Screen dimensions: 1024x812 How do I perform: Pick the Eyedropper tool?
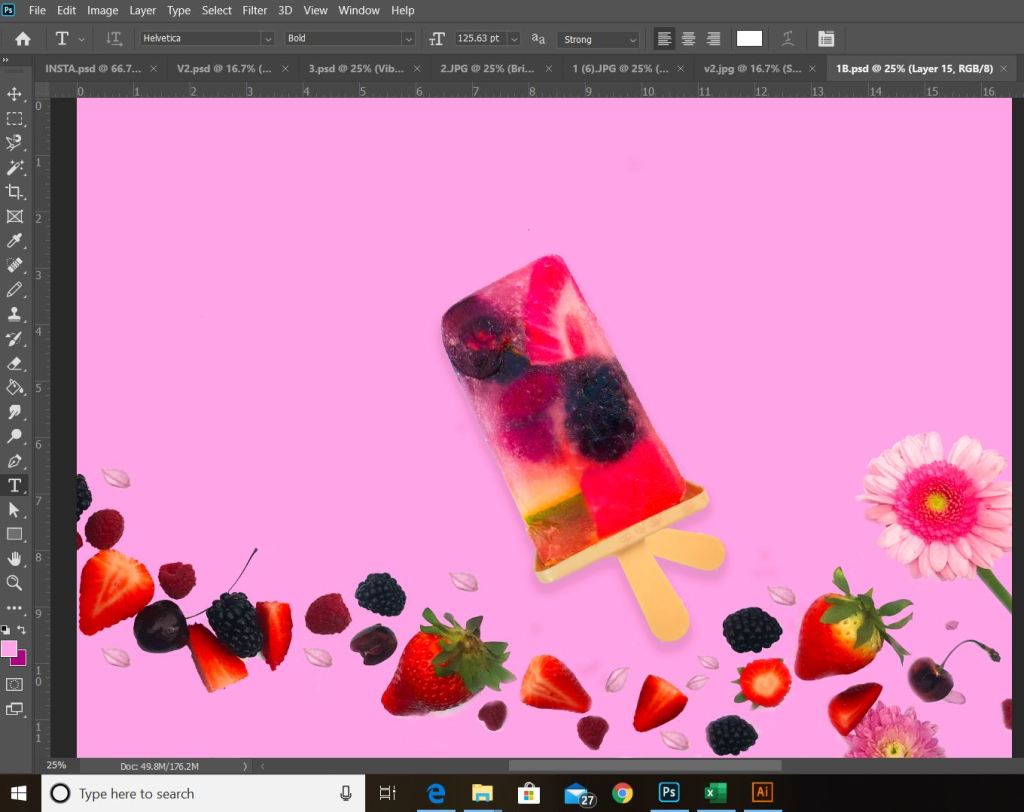(15, 241)
